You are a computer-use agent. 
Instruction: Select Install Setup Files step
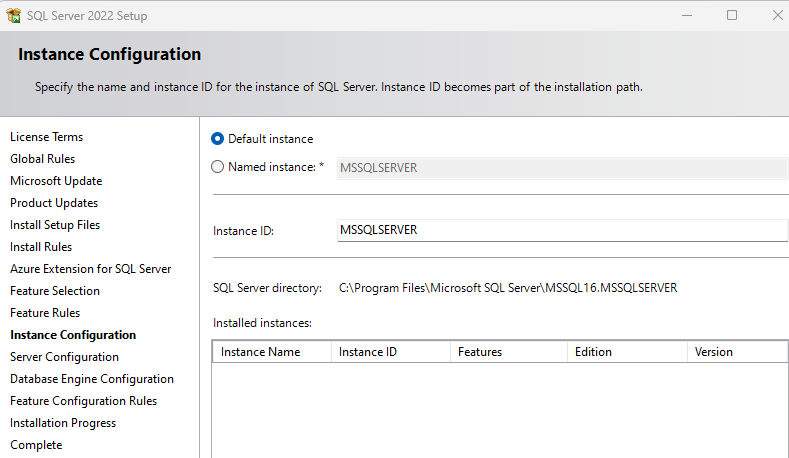[55, 225]
